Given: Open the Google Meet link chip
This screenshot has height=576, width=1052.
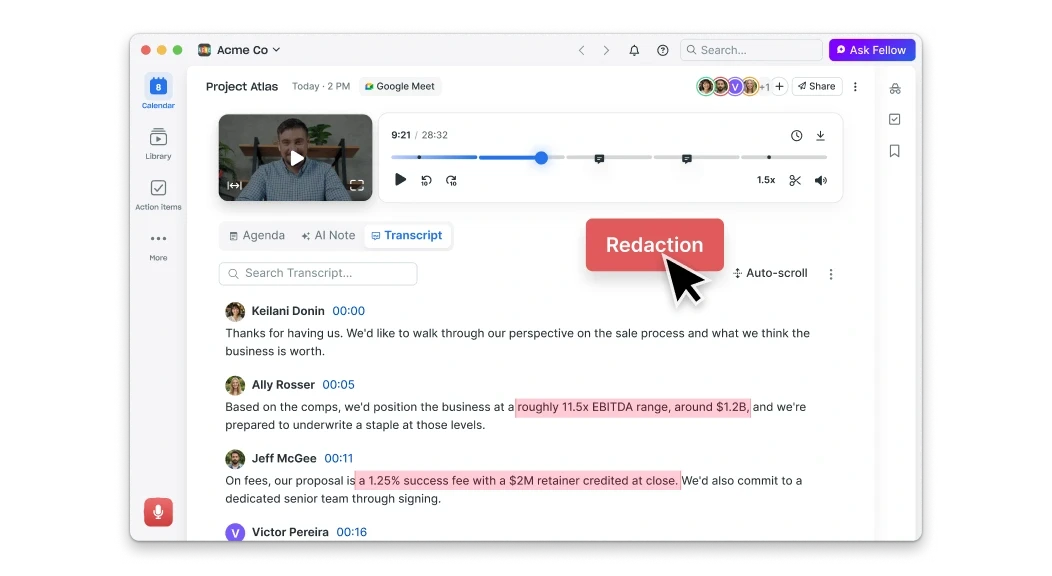Looking at the screenshot, I should click(400, 87).
